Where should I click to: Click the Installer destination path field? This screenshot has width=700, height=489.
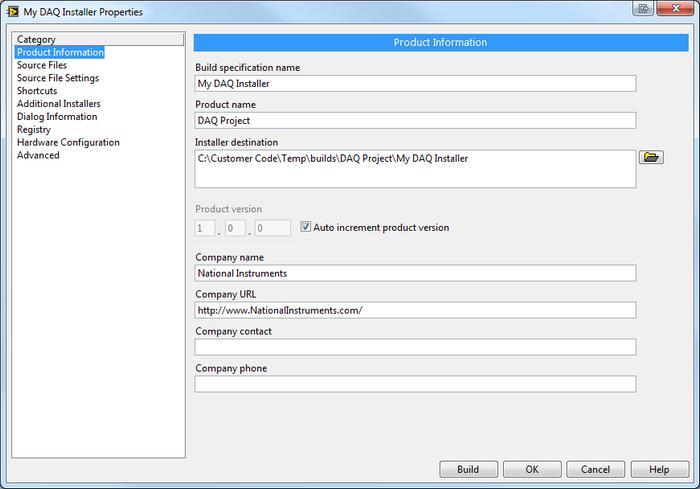415,169
